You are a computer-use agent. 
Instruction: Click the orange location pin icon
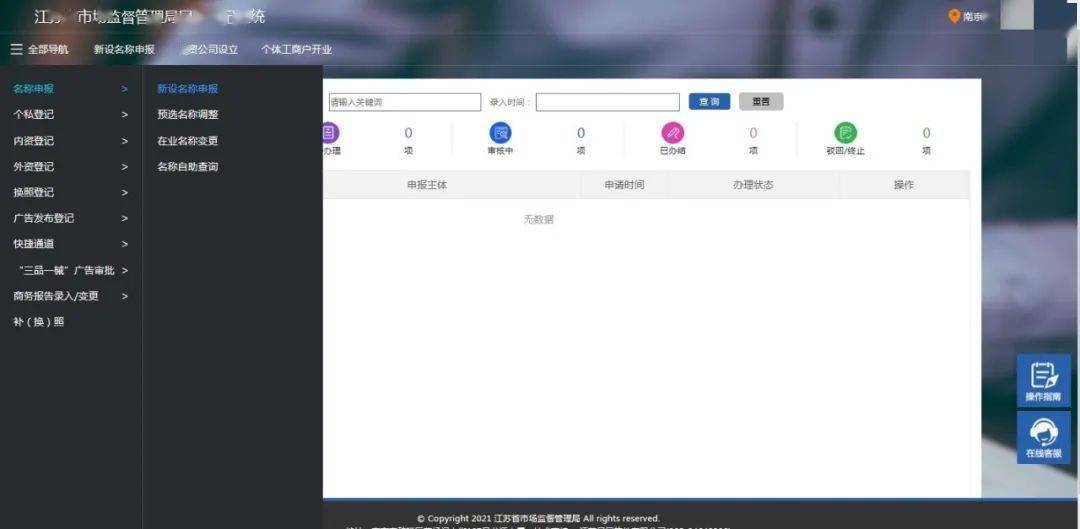tap(954, 16)
